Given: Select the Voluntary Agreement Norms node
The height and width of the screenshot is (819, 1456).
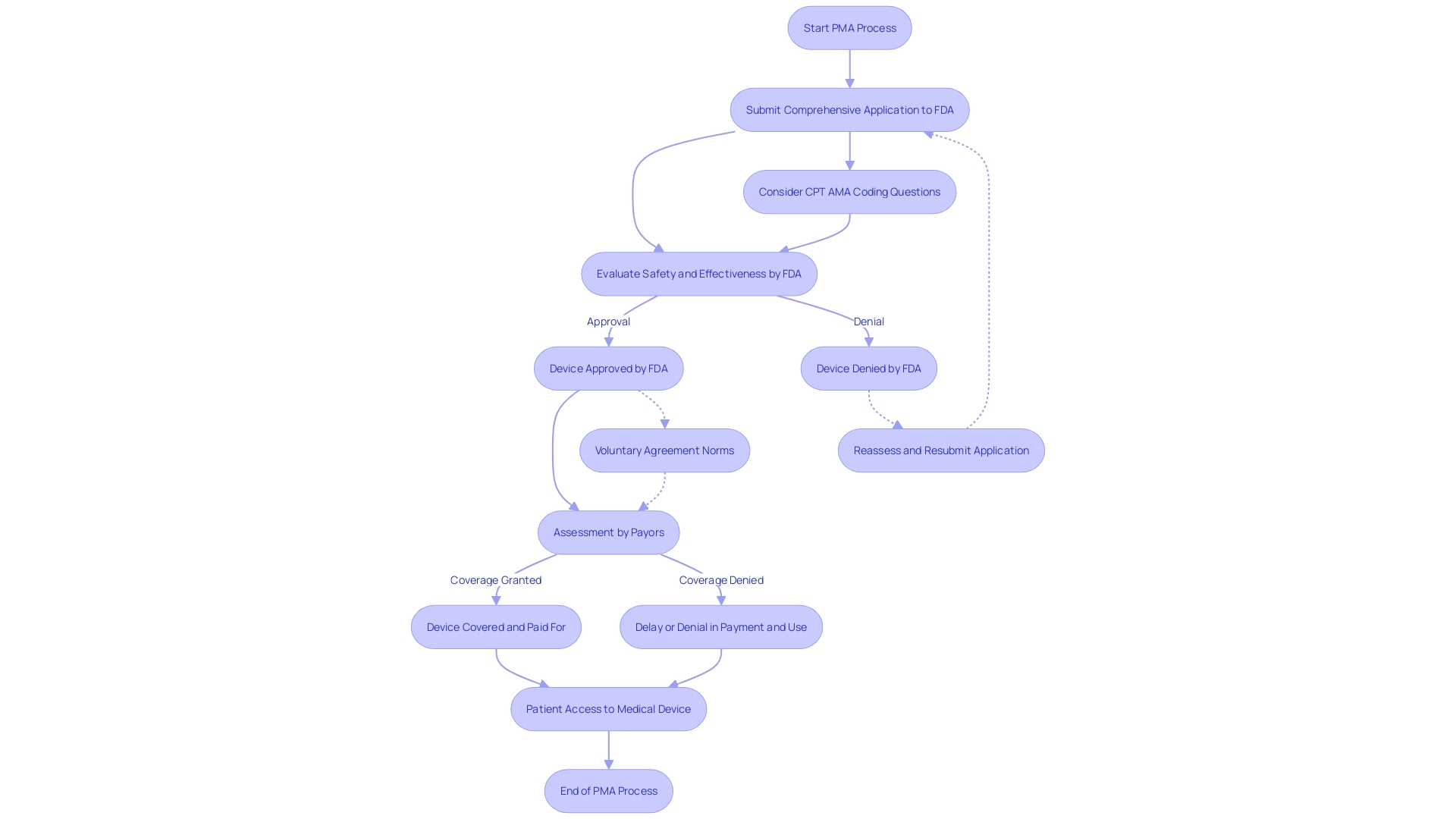Looking at the screenshot, I should [x=664, y=449].
